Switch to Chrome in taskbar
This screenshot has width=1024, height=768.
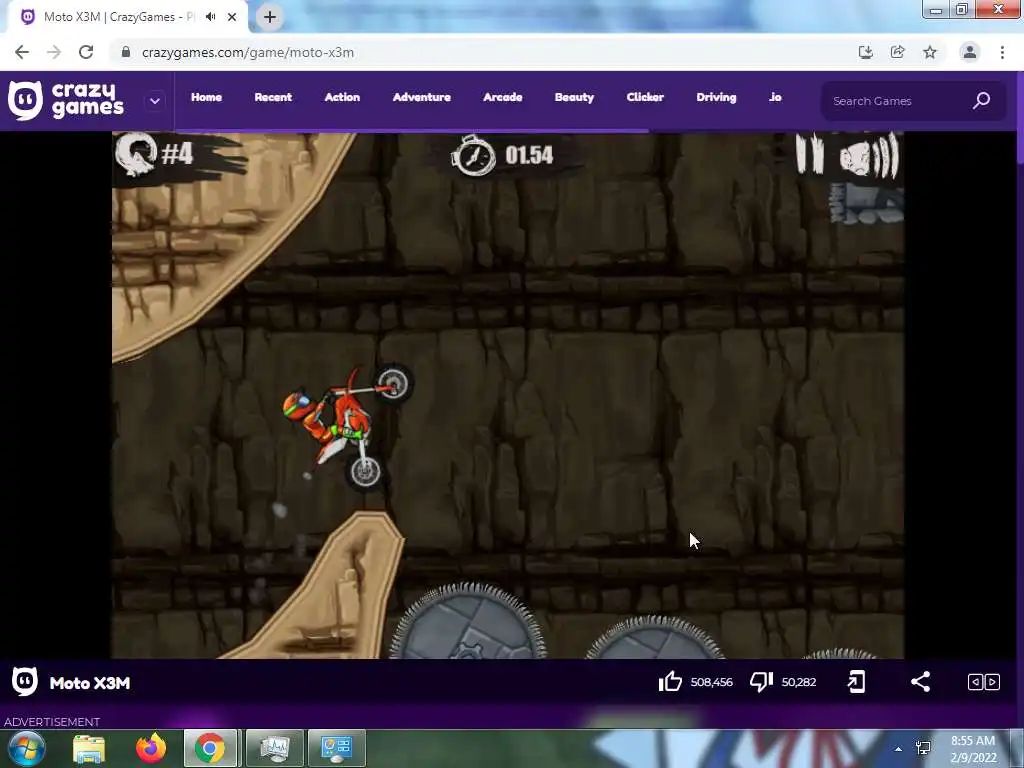[210, 748]
